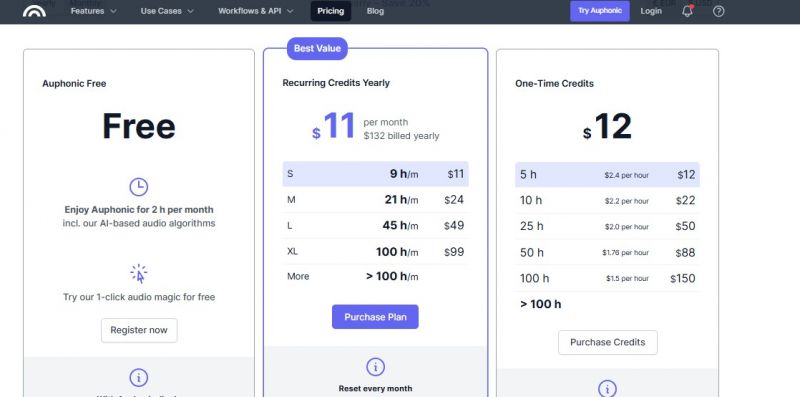Click 'Enjoy Auphonic for 2 h per month'
800x397 pixels.
[x=139, y=210]
